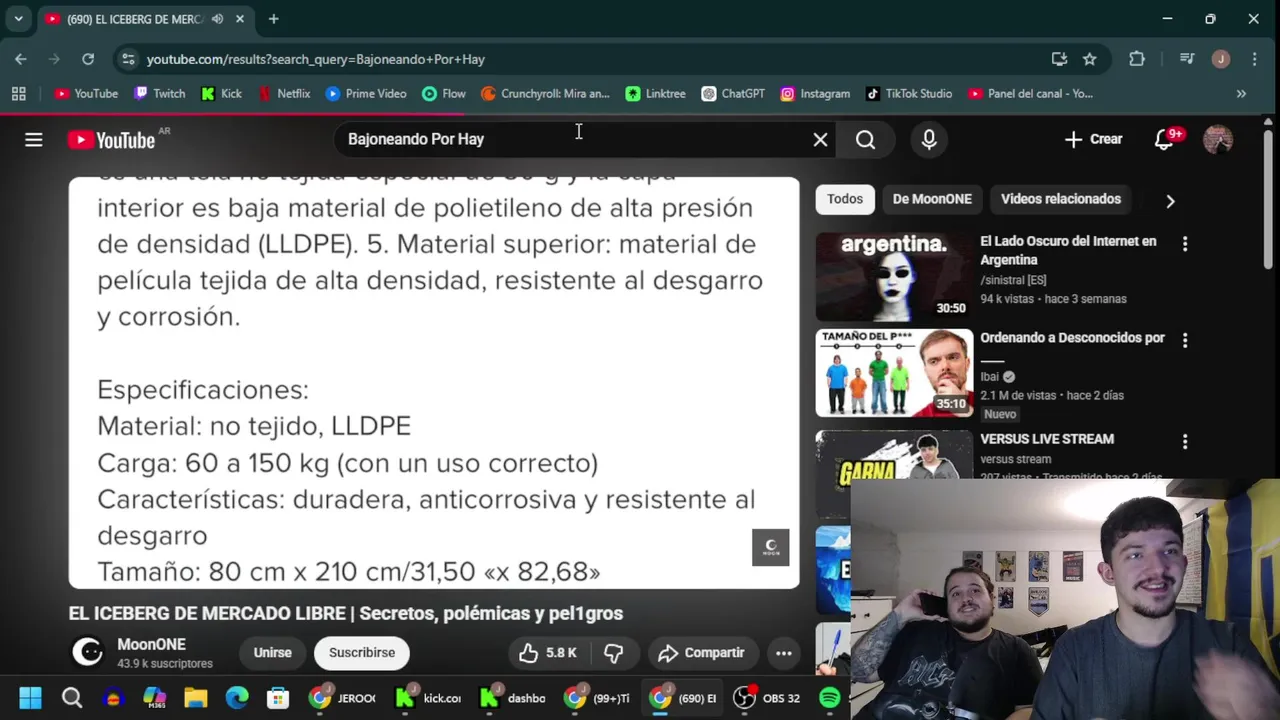Open the Kick bookmark
The width and height of the screenshot is (1280, 720).
click(x=221, y=93)
